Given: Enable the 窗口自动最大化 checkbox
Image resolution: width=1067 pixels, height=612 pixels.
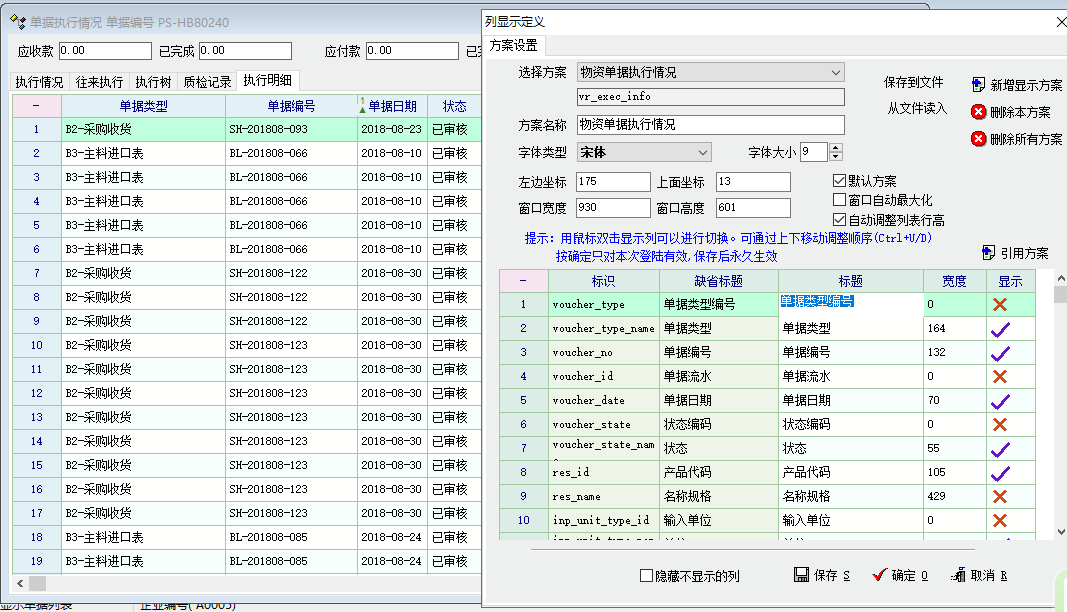Looking at the screenshot, I should coord(840,200).
